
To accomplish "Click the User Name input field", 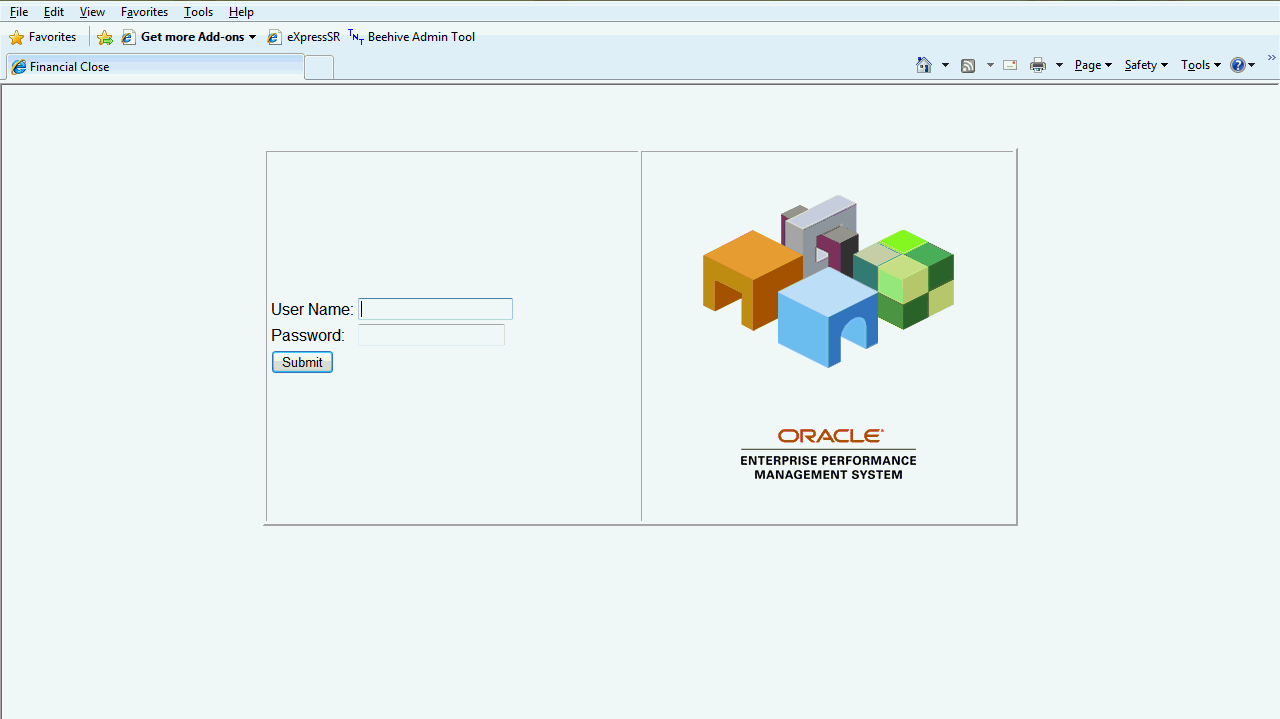I will tap(436, 309).
